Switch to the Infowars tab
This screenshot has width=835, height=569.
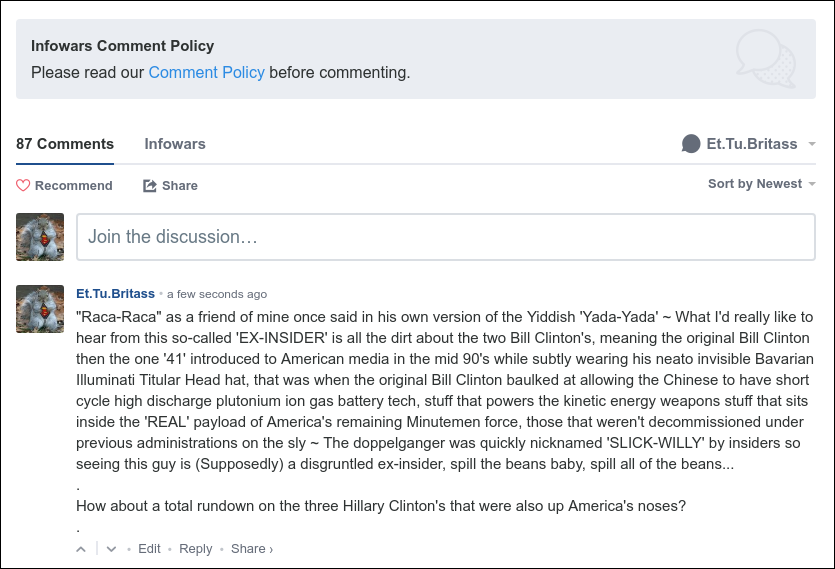click(x=175, y=144)
